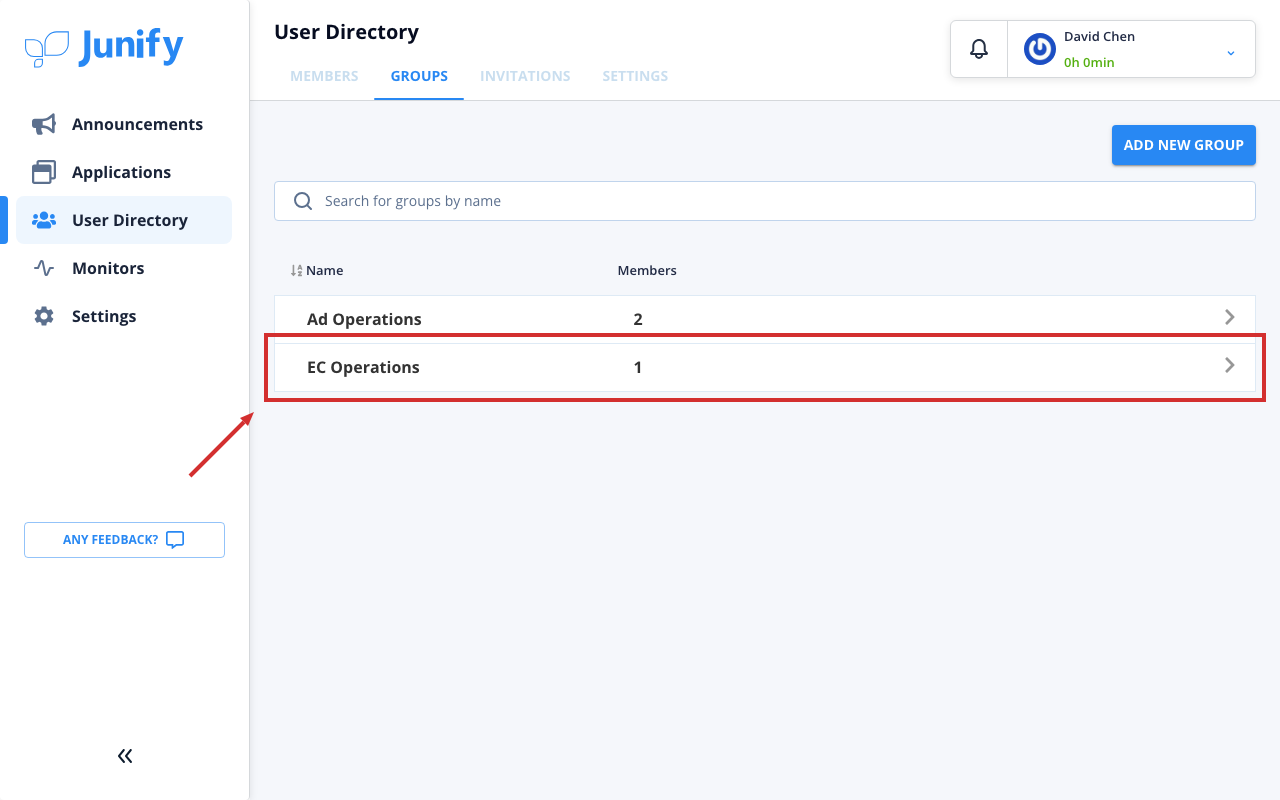Collapse the sidebar with double chevron
Image resolution: width=1280 pixels, height=800 pixels.
pos(125,756)
